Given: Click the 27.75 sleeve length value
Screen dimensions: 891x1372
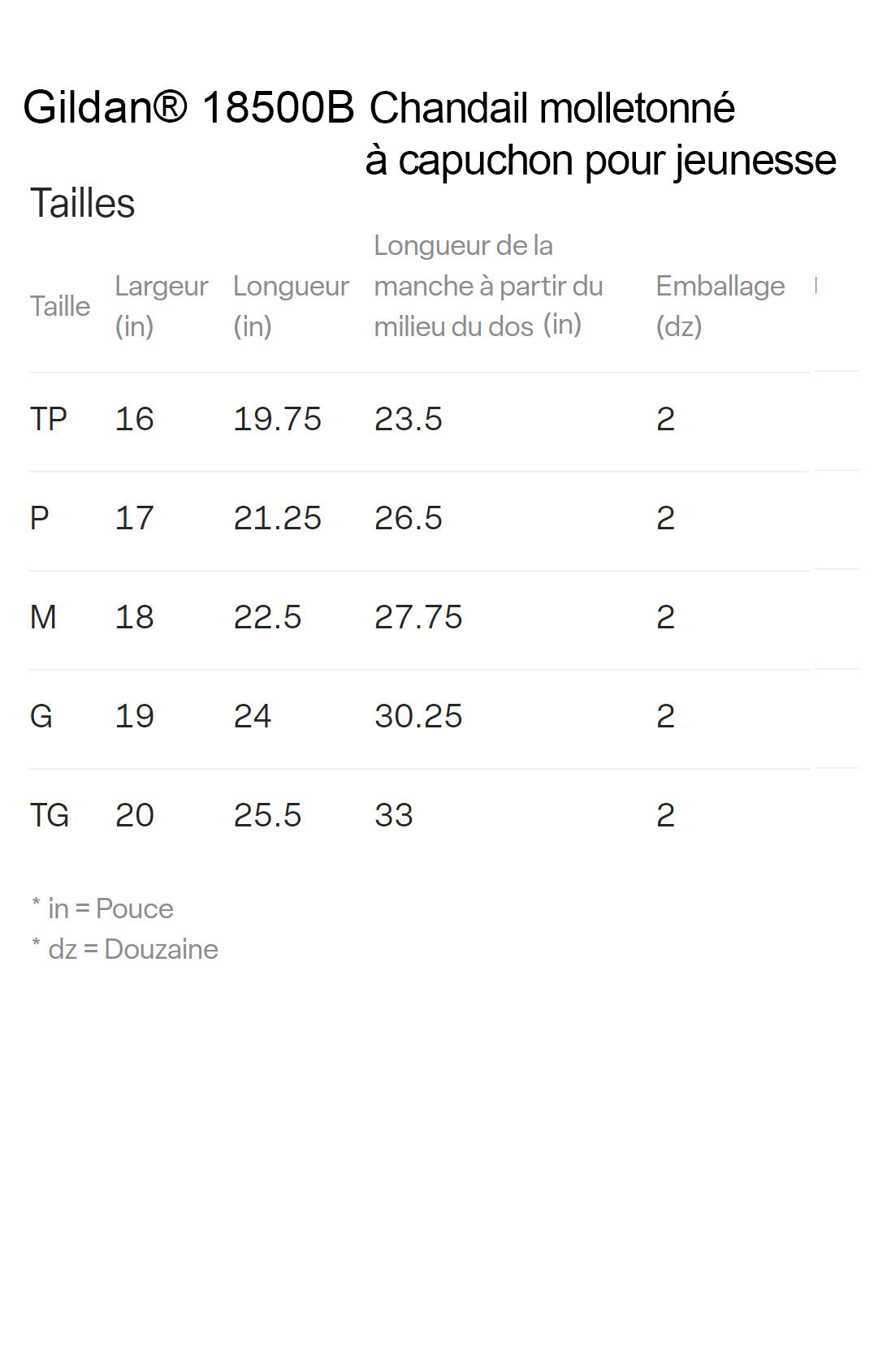Looking at the screenshot, I should 417,618.
